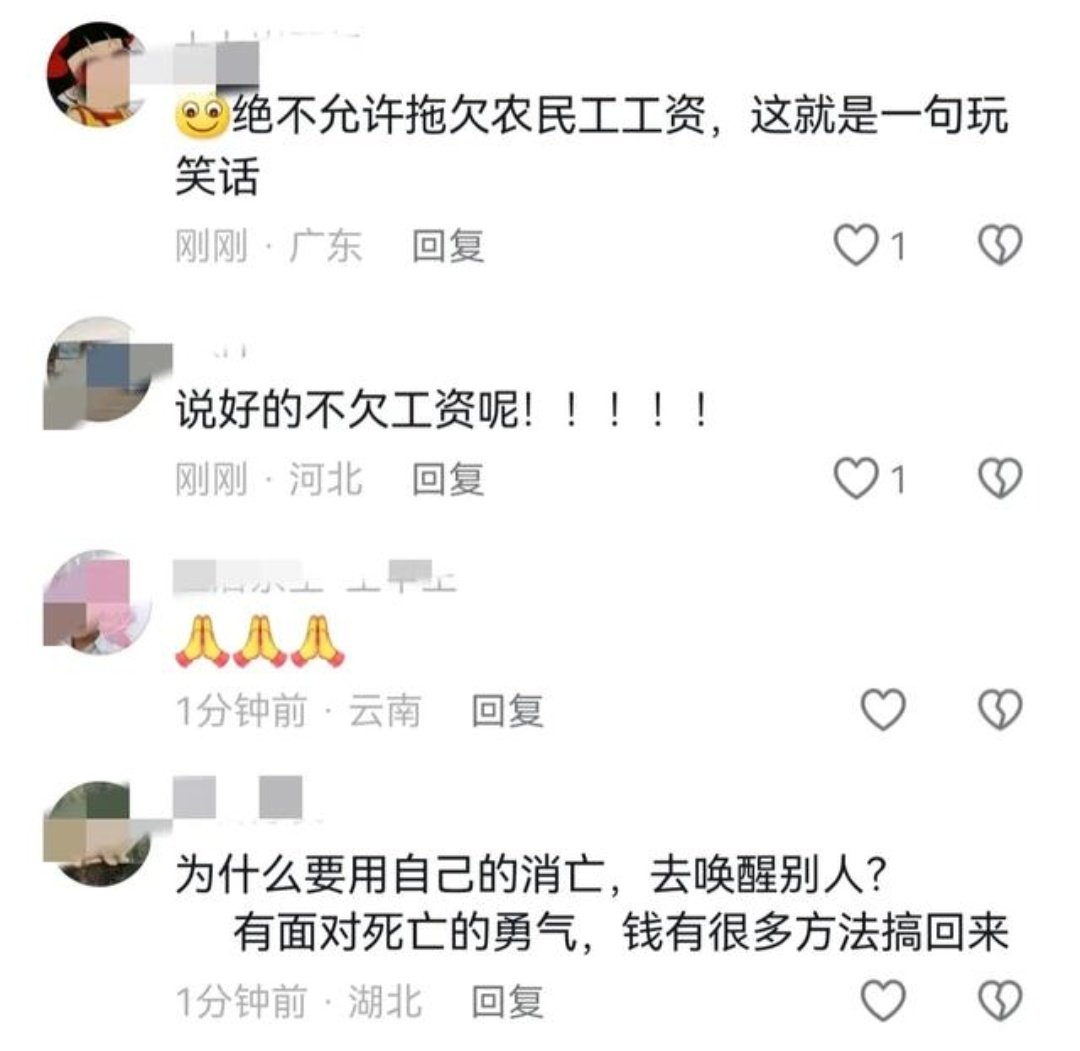Screen dimensions: 1080x1051
Task: Reply to the Hubei commenter
Action: [507, 1001]
